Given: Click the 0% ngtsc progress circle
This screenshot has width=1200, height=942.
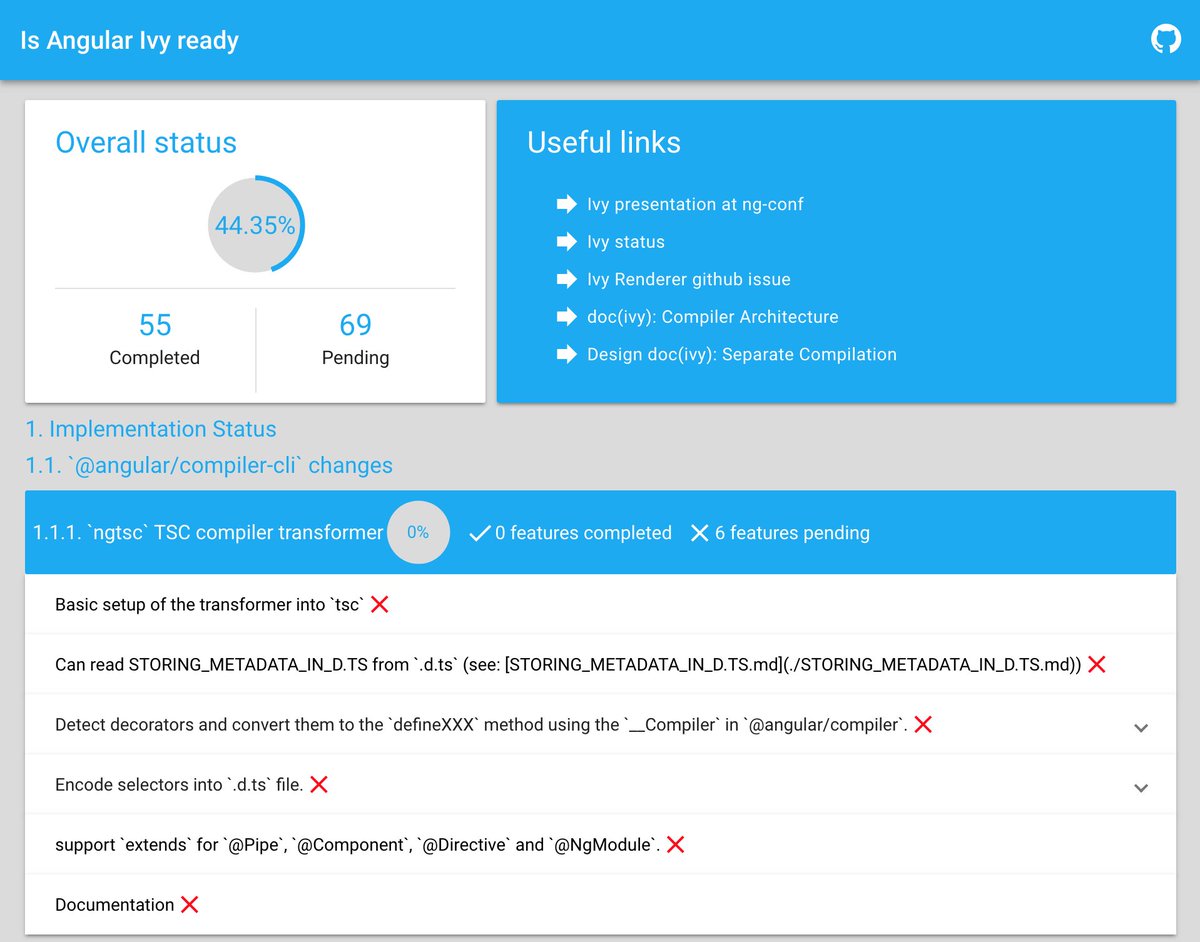Looking at the screenshot, I should pyautogui.click(x=418, y=532).
